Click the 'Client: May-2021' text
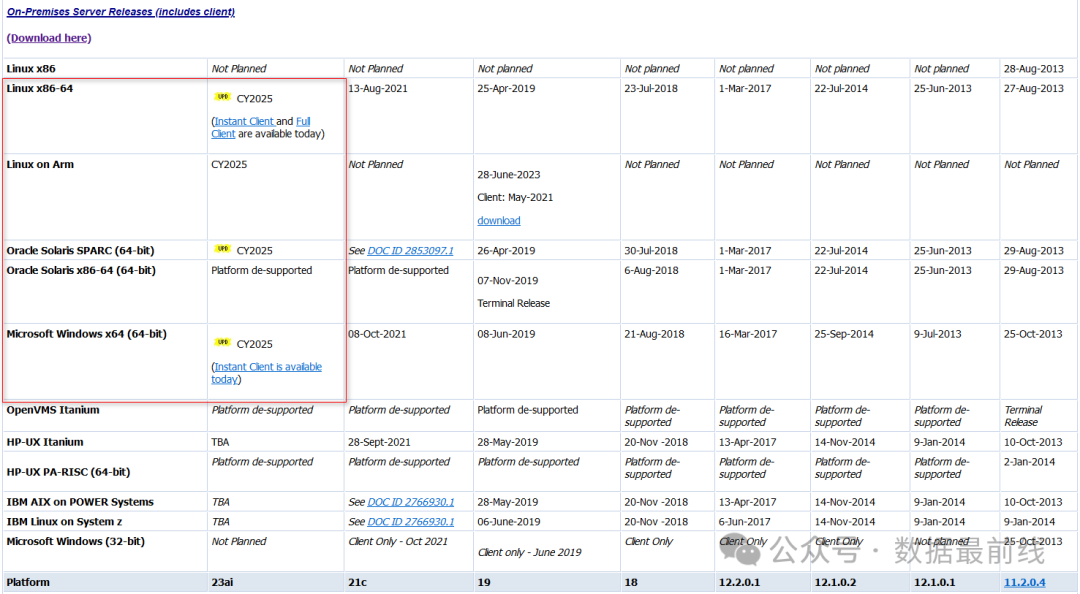This screenshot has width=1080, height=594. [515, 198]
